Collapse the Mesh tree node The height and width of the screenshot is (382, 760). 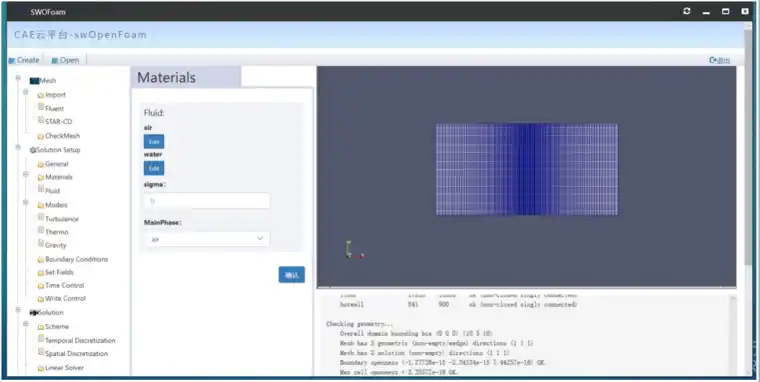click(18, 78)
